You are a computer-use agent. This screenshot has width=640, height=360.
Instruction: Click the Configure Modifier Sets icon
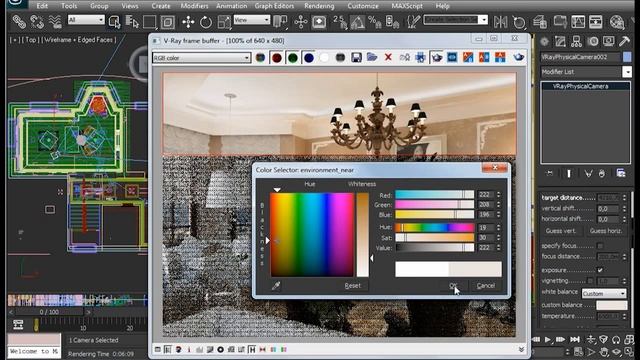[621, 173]
